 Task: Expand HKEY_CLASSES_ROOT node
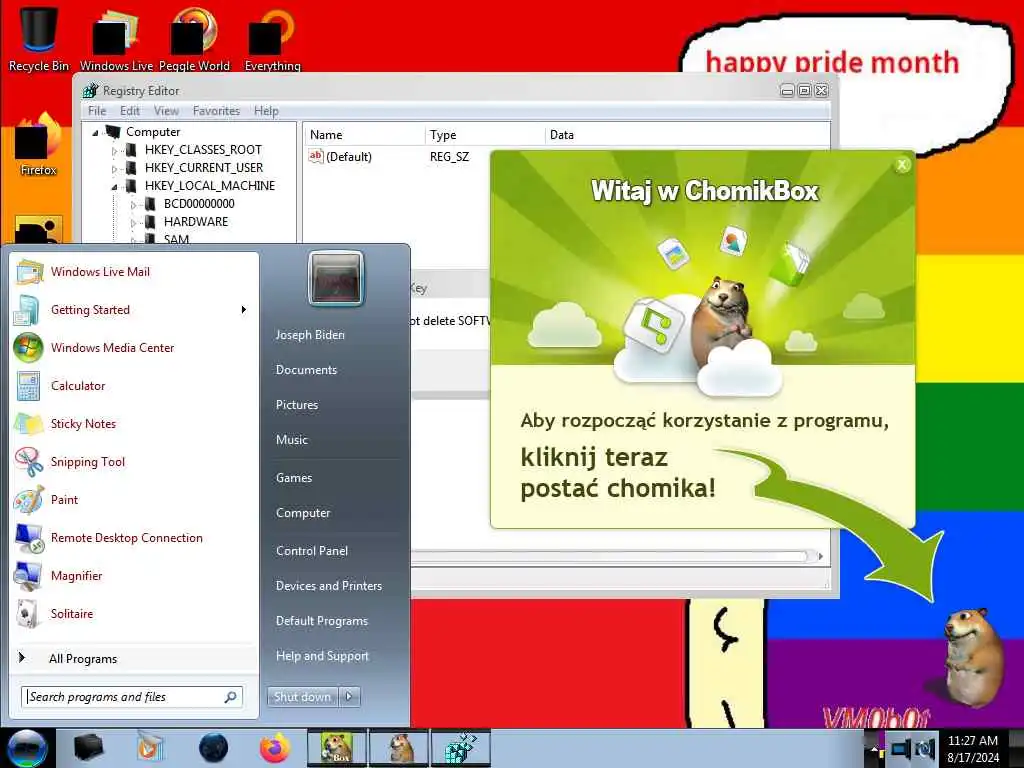(x=114, y=151)
